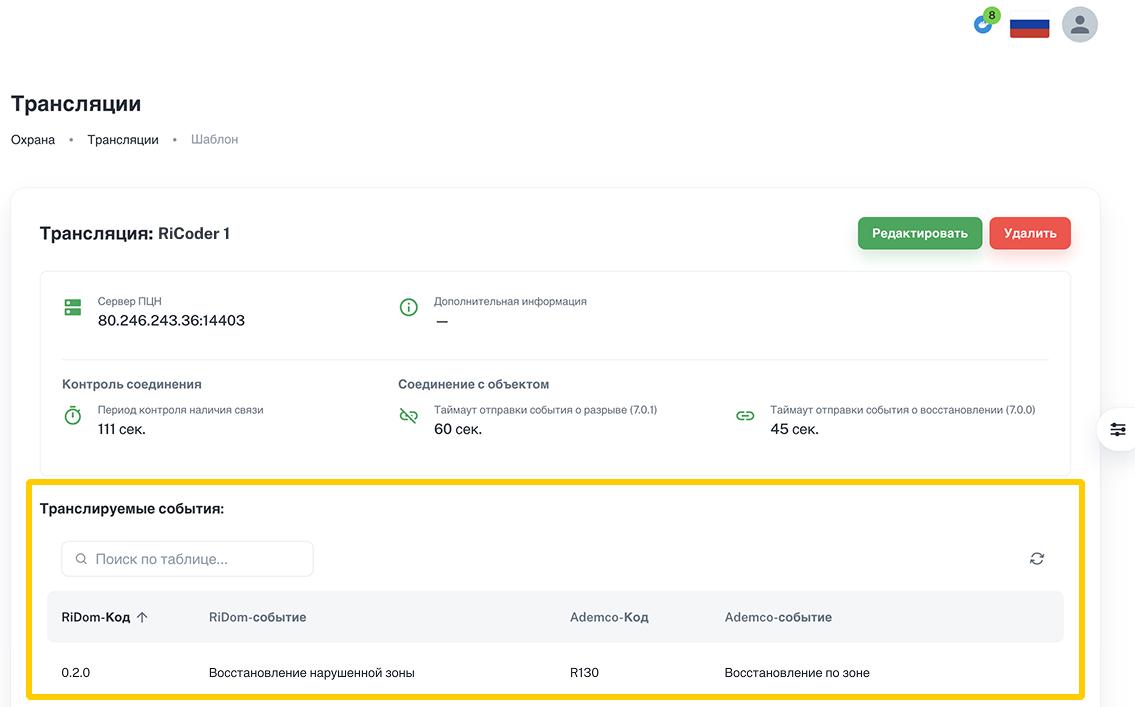
Task: Sort by RiDom-событие column header
Action: tap(257, 617)
